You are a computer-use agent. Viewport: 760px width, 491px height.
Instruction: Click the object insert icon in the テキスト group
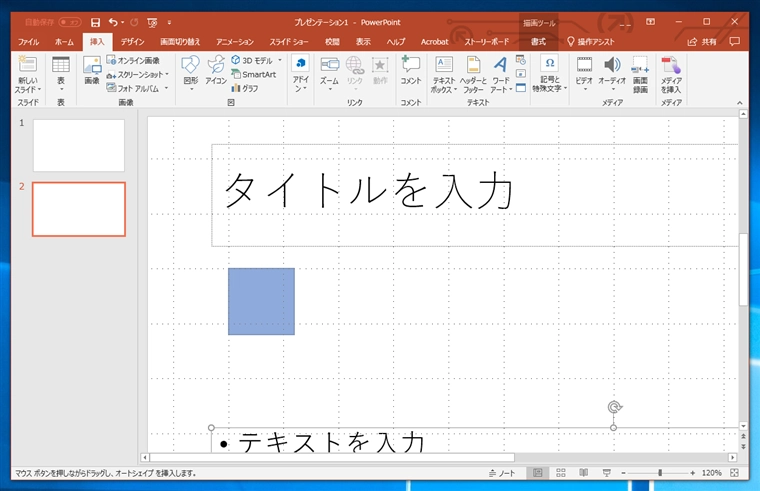[x=521, y=88]
